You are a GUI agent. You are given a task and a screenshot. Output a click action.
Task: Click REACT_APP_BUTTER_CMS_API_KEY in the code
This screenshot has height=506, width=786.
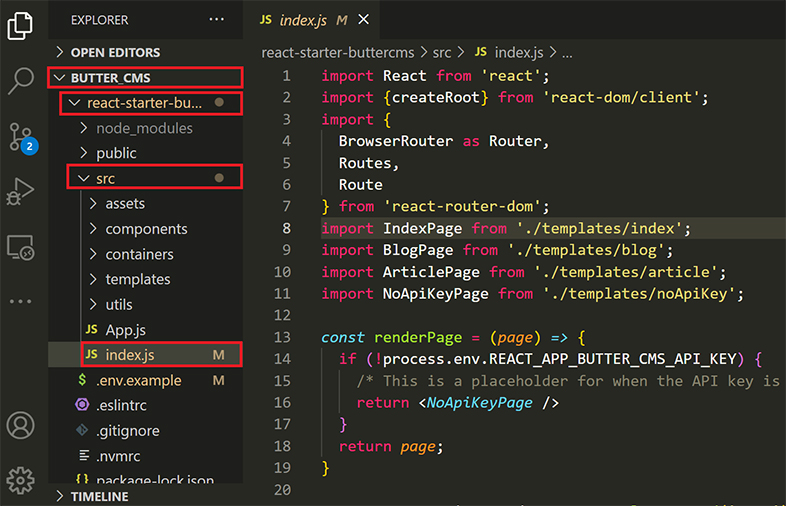(x=613, y=359)
